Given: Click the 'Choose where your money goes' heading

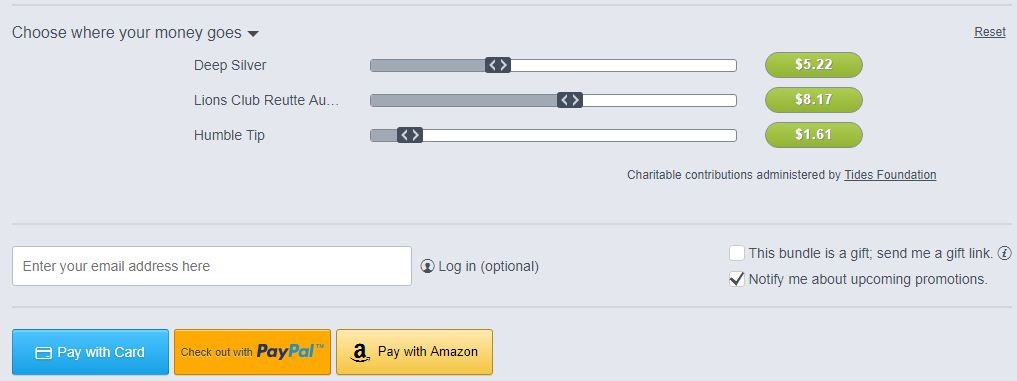Looking at the screenshot, I should (x=126, y=32).
